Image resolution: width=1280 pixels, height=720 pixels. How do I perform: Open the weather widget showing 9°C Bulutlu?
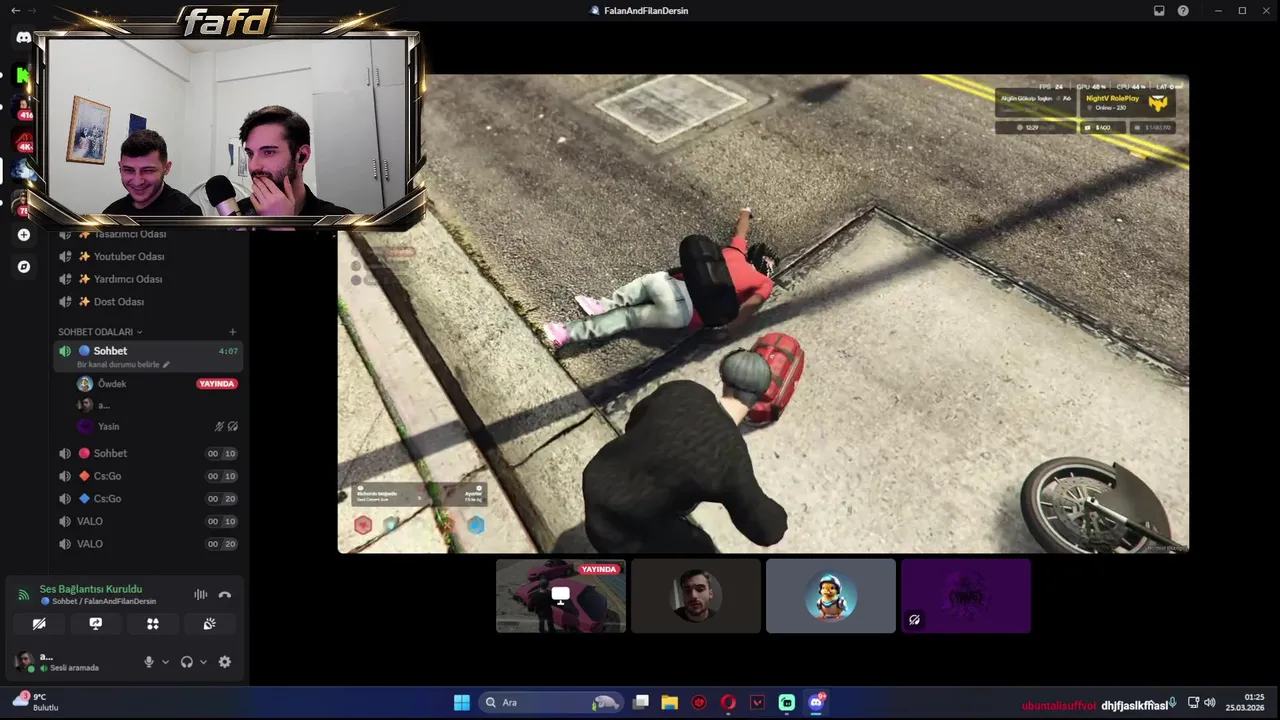point(36,702)
